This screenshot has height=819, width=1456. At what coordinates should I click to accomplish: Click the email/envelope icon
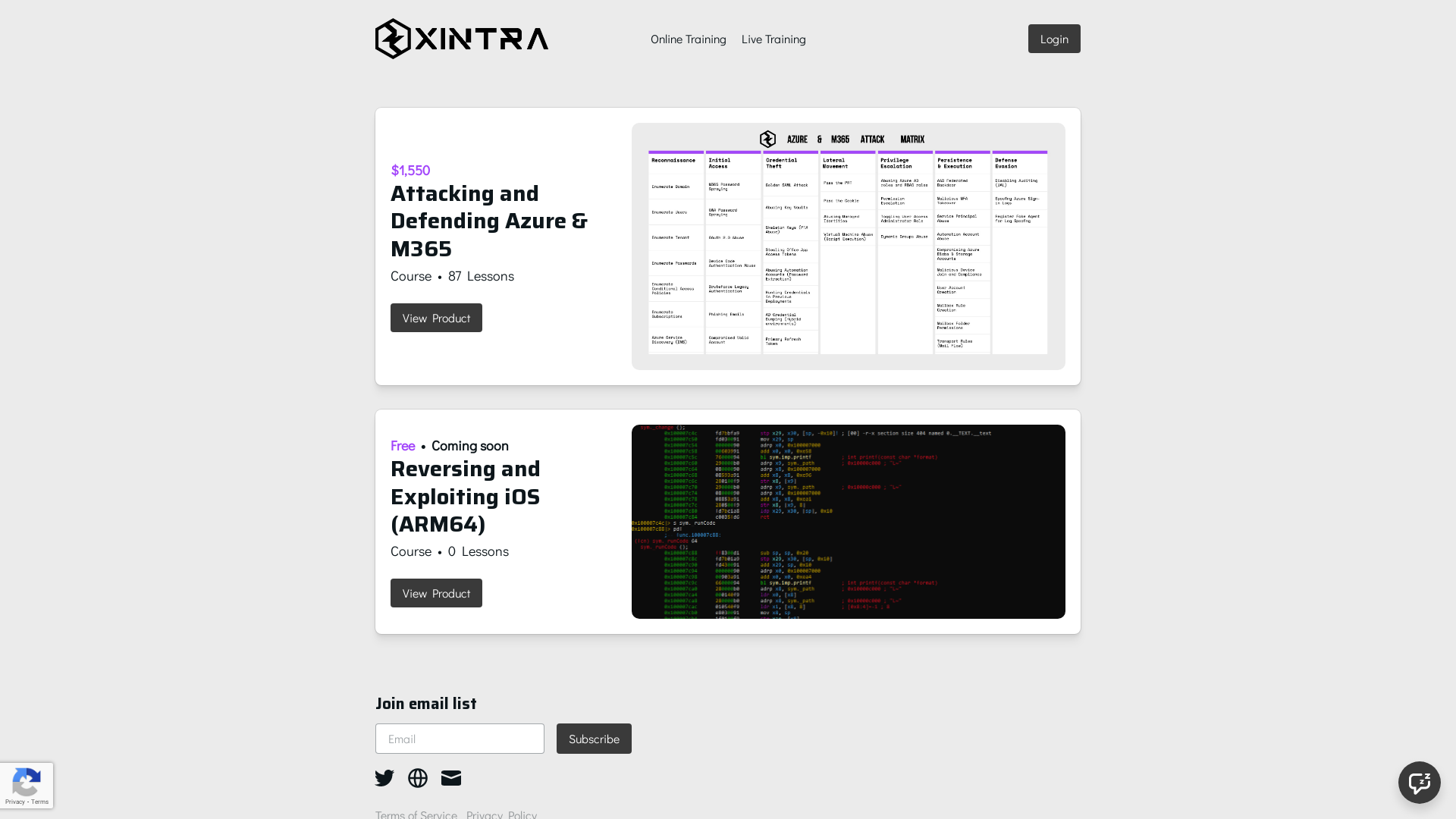click(451, 778)
